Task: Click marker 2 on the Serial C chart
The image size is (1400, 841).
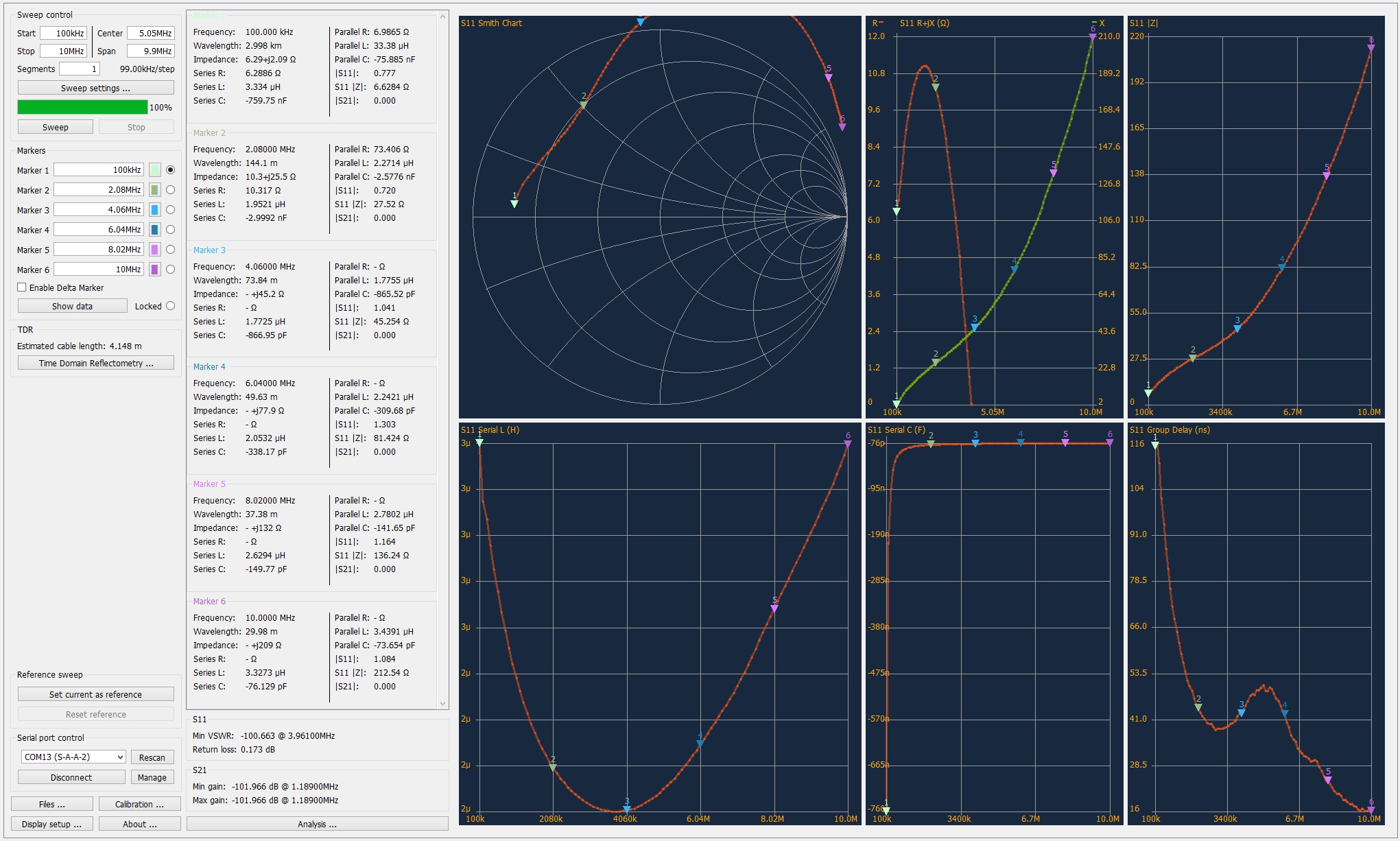Action: point(931,442)
